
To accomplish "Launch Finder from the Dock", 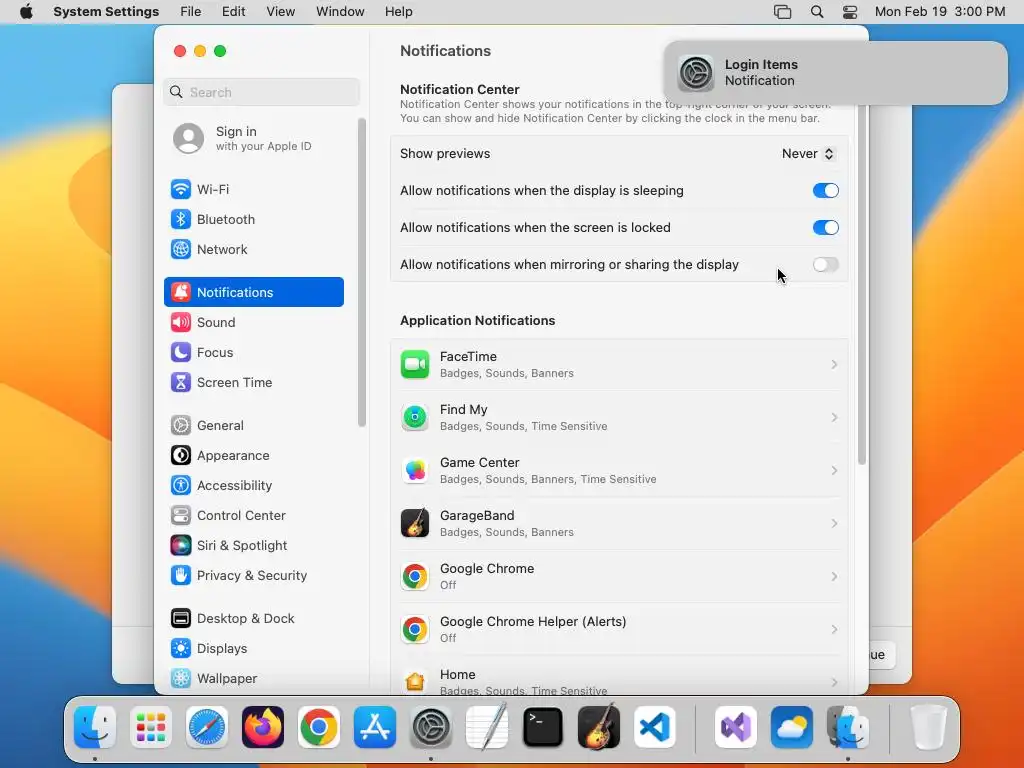I will click(95, 727).
